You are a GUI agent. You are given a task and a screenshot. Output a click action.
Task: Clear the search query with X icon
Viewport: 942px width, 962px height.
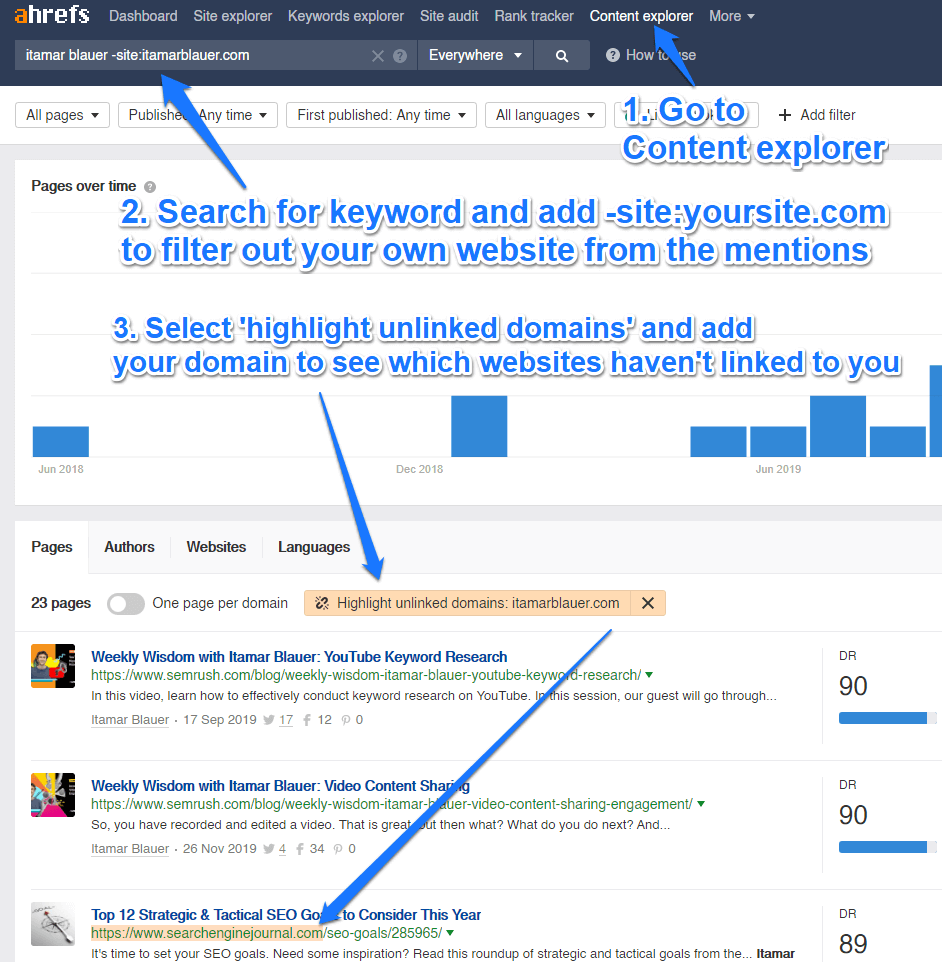378,56
